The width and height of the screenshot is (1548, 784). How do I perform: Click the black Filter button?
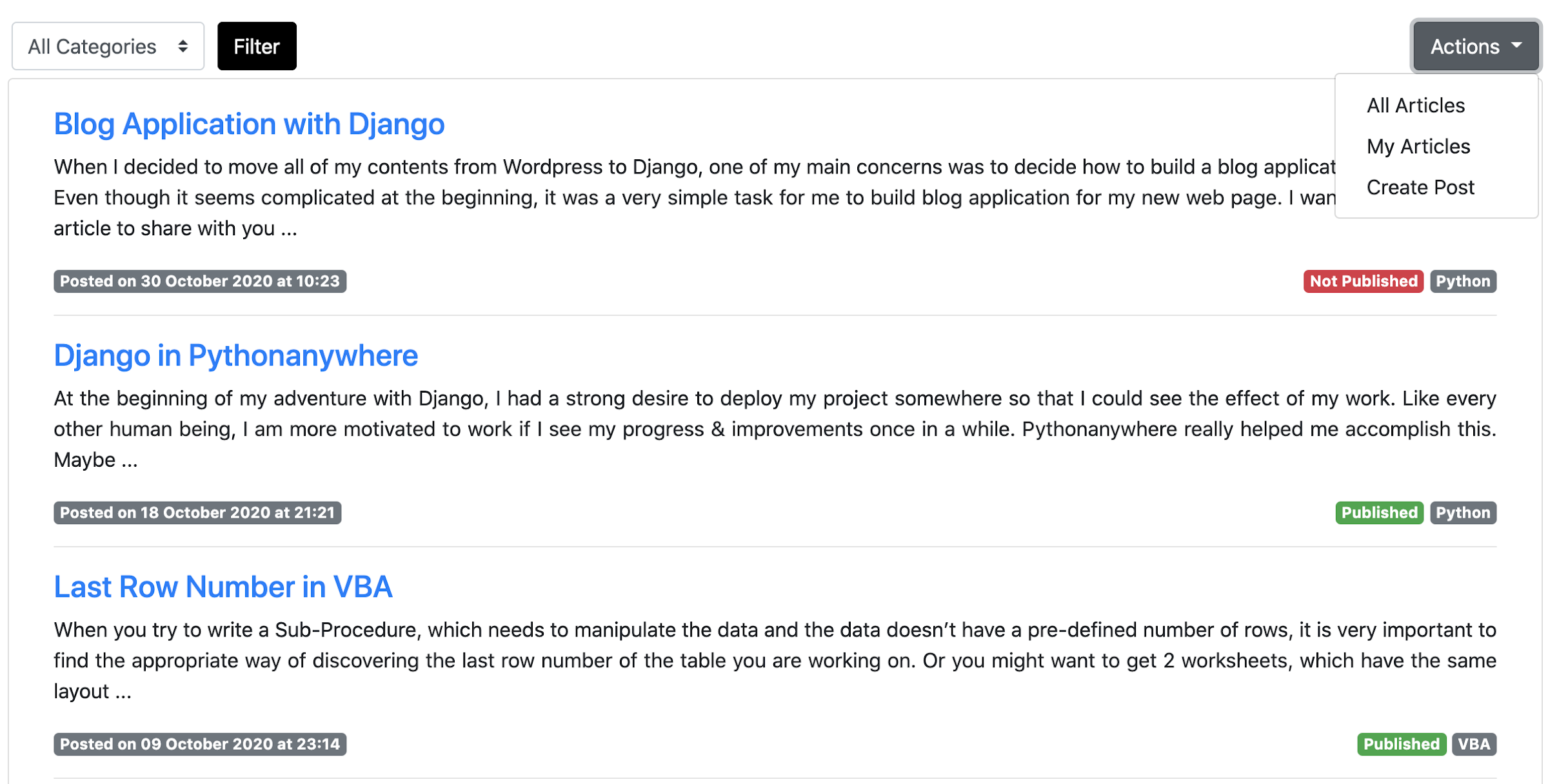(x=257, y=46)
